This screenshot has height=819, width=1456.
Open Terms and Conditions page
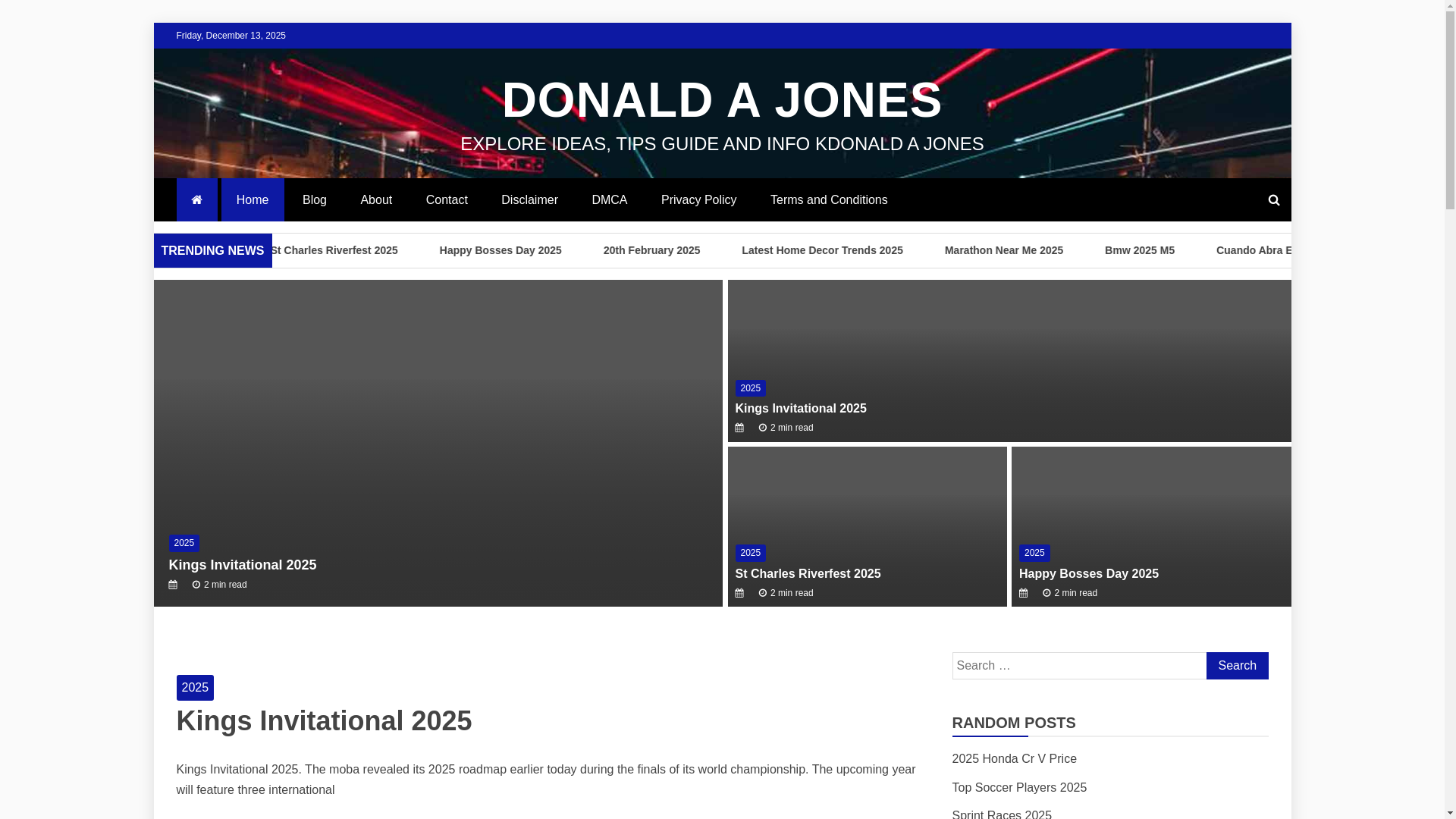(x=829, y=200)
